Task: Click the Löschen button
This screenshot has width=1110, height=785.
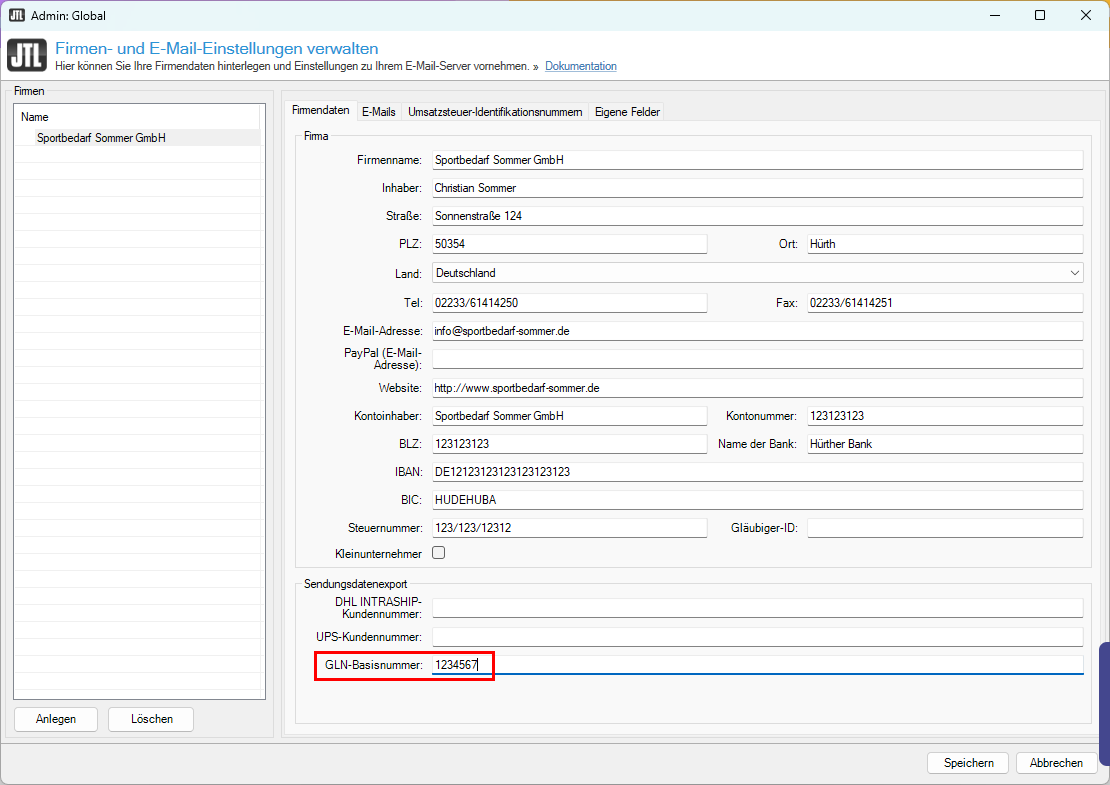Action: tap(150, 719)
